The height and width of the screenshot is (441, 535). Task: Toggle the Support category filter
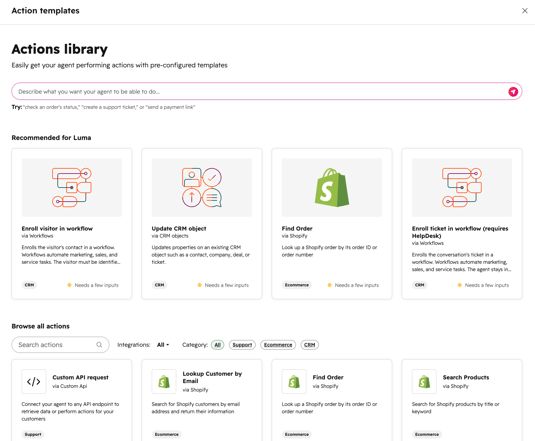tap(242, 345)
